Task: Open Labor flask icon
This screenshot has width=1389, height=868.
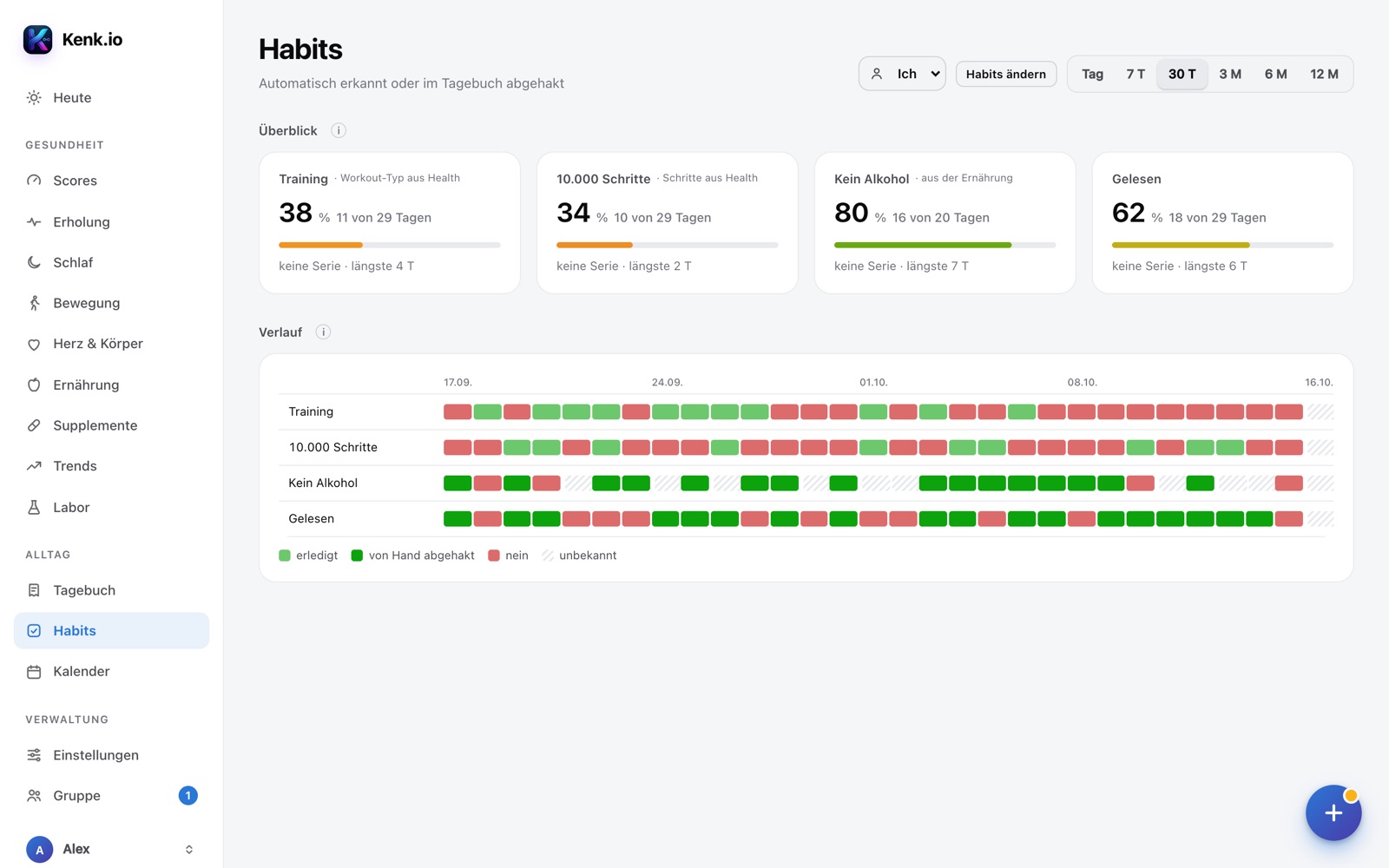Action: tap(34, 507)
